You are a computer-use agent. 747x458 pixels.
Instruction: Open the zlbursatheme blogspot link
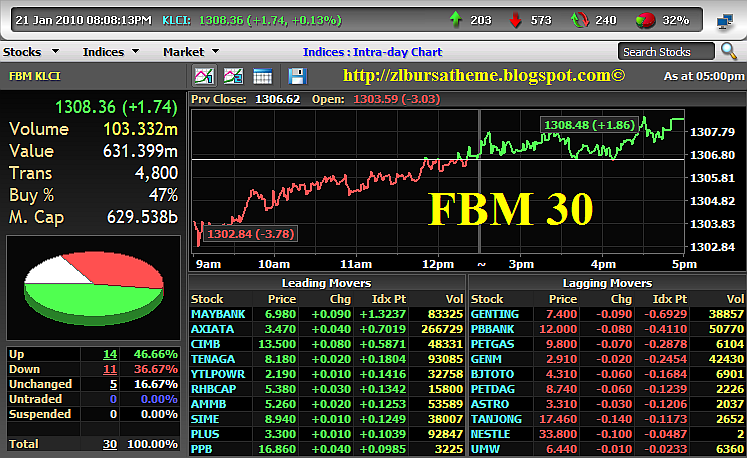484,75
